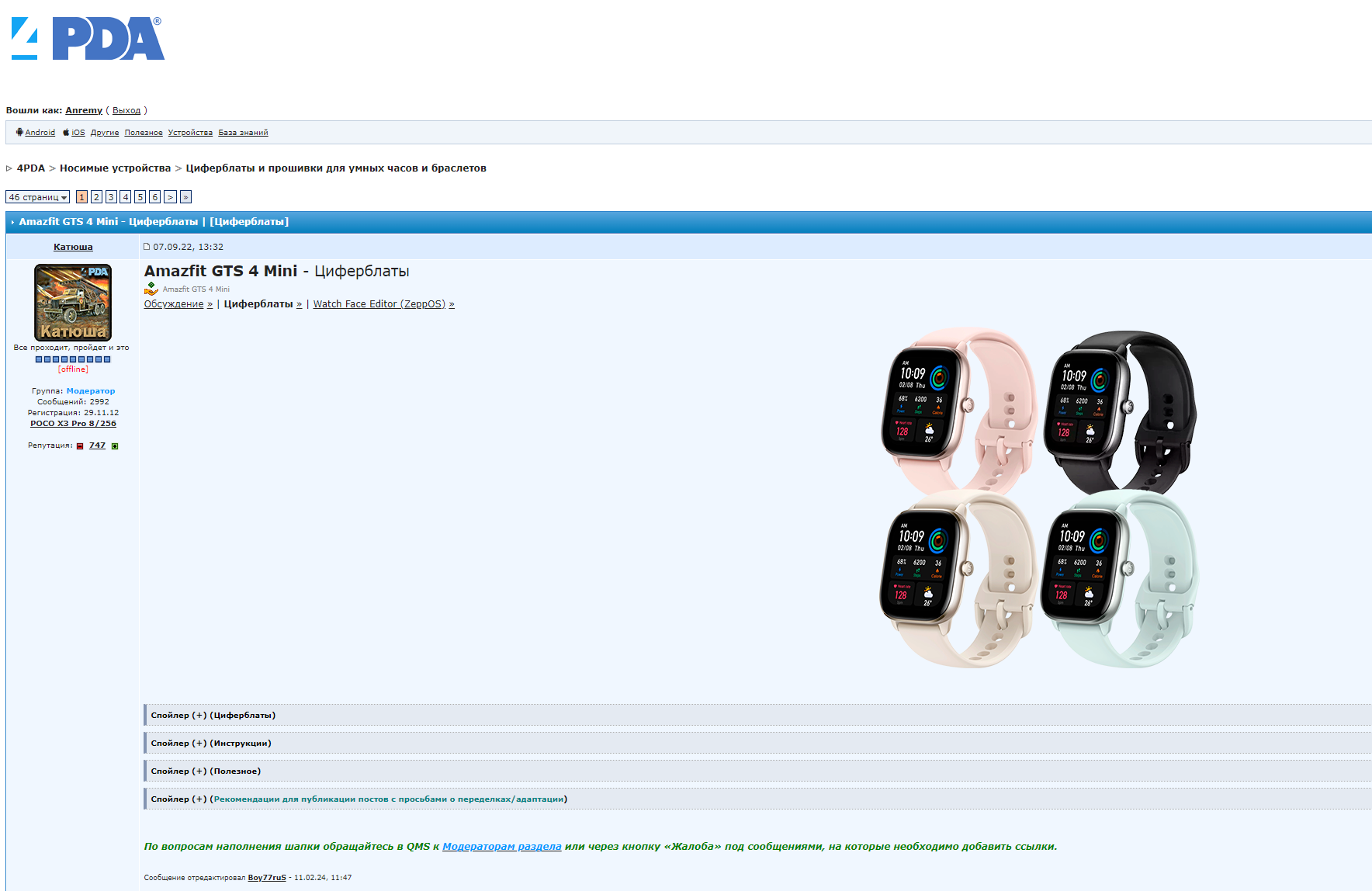Click the '[offline]' status text
The width and height of the screenshot is (1372, 891).
tap(73, 369)
